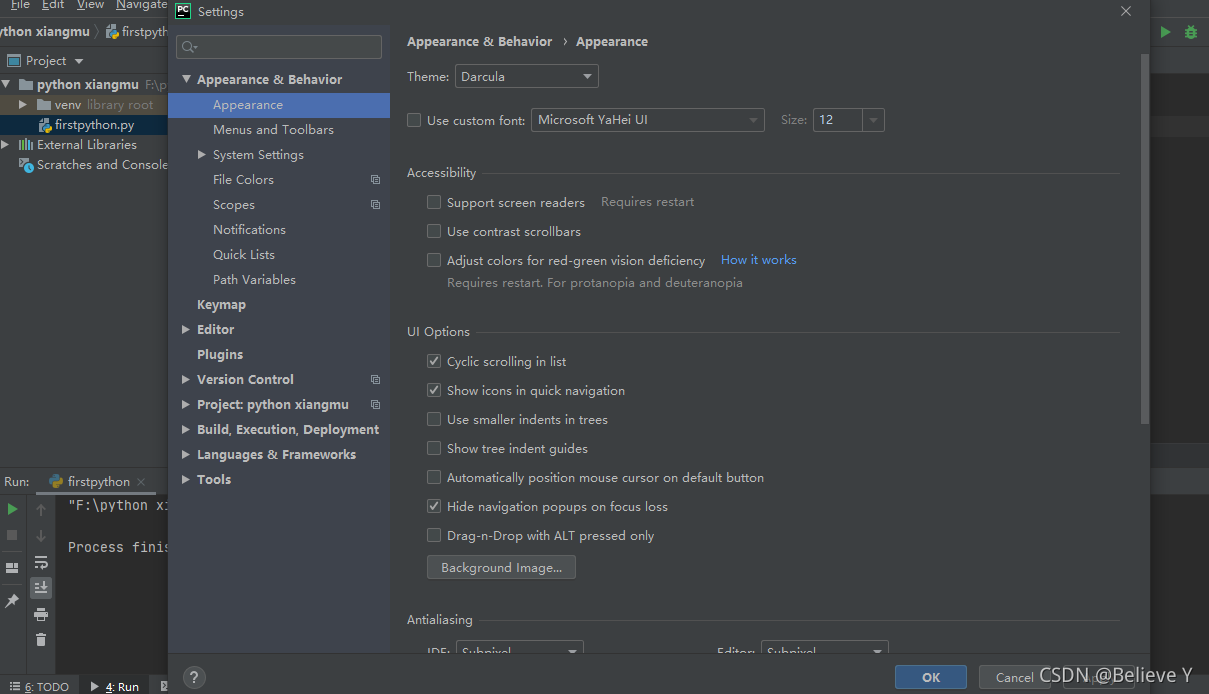Viewport: 1209px width, 694px height.
Task: Uncheck Cyclic scrolling in list
Action: point(434,361)
